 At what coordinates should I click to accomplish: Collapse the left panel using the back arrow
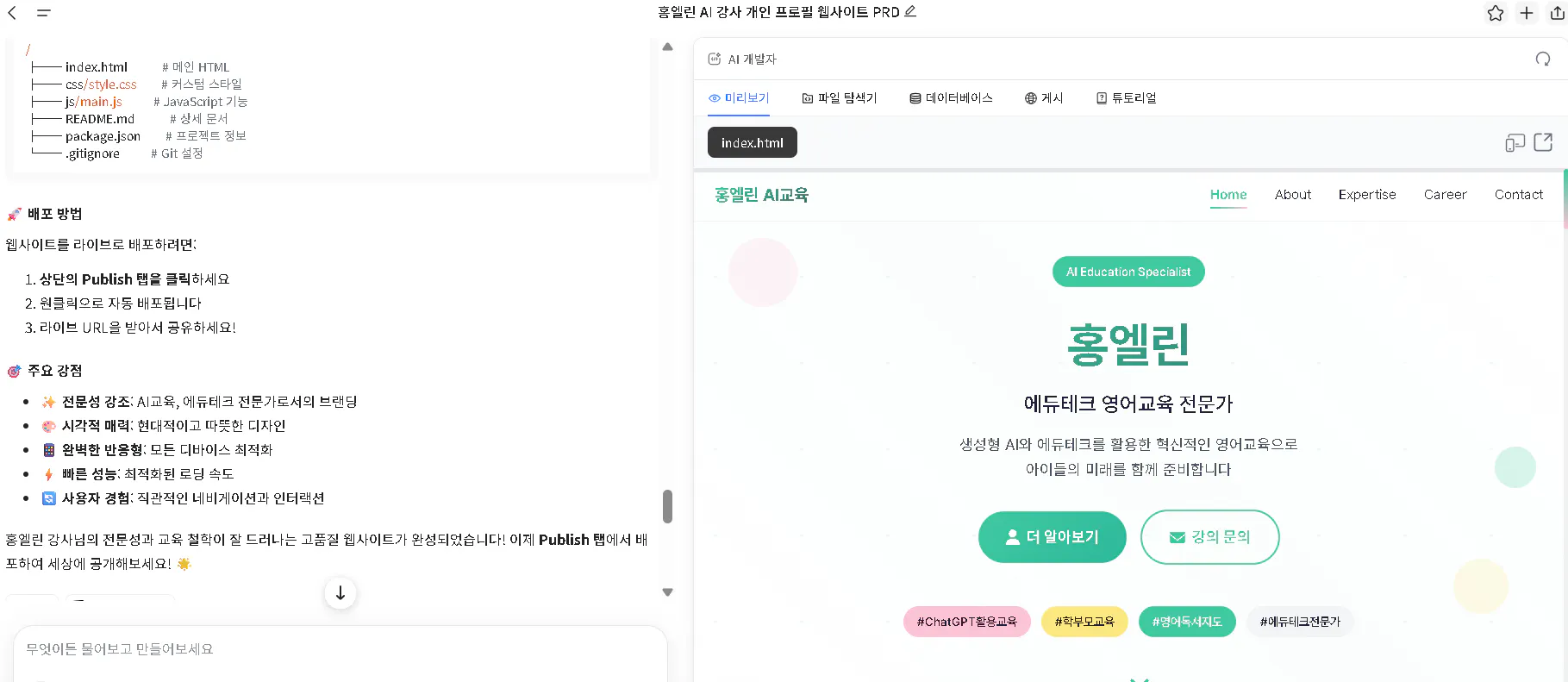pos(12,13)
